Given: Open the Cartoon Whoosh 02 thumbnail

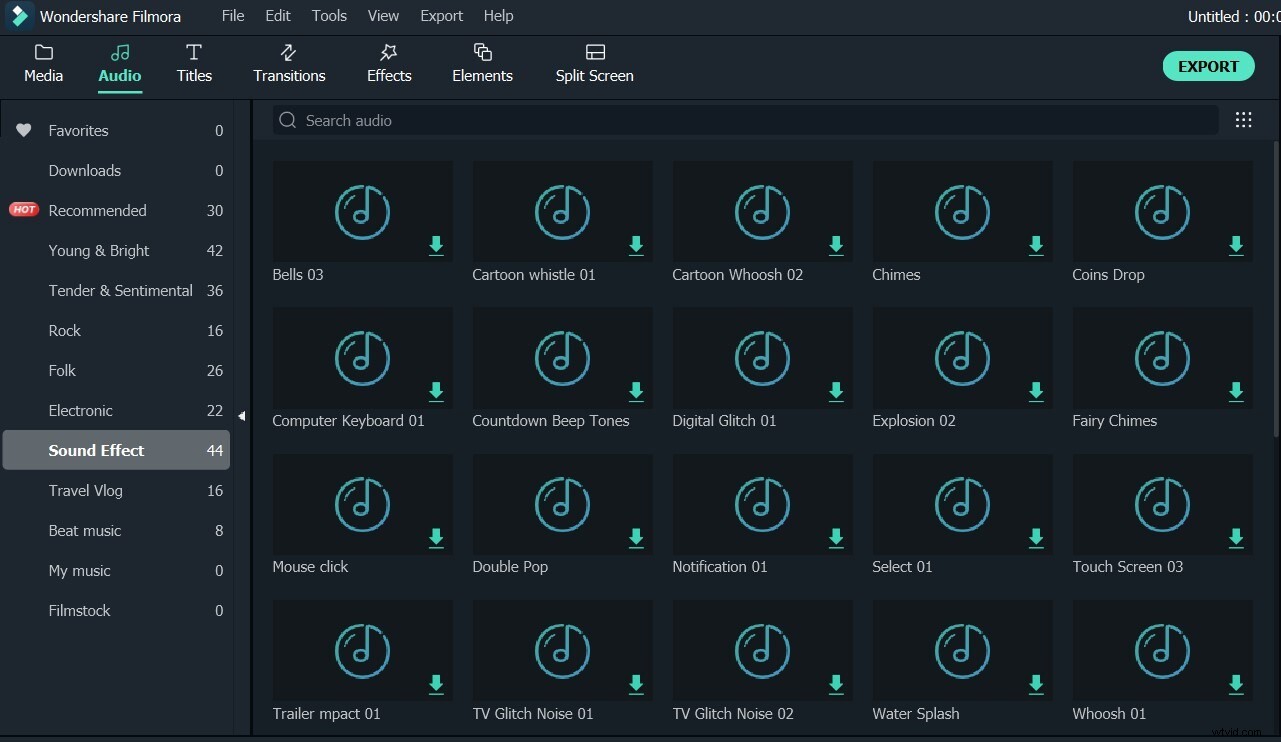Looking at the screenshot, I should (x=762, y=212).
